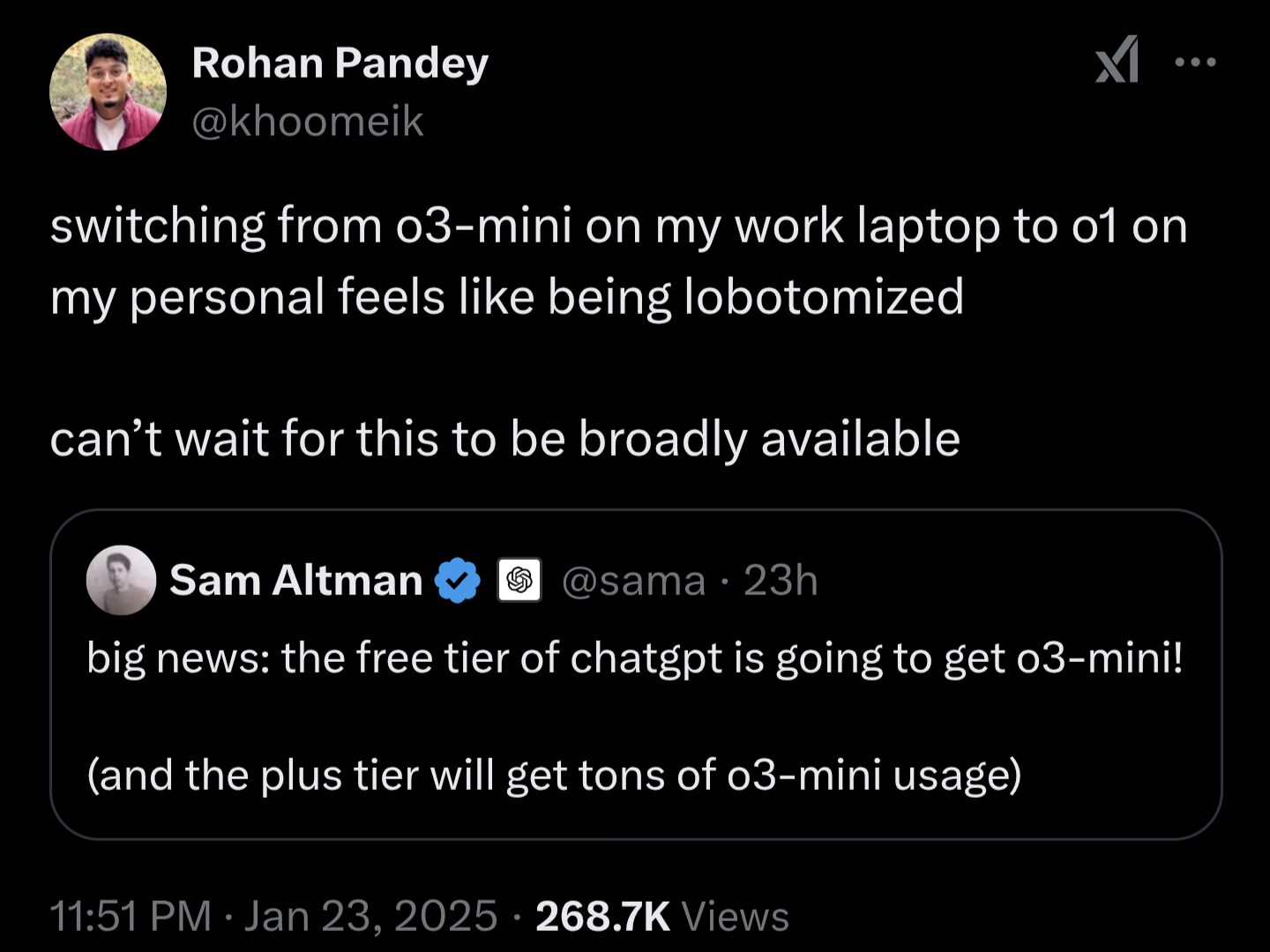Click the 11:51 PM post time
Image resolution: width=1270 pixels, height=952 pixels.
coord(131,916)
